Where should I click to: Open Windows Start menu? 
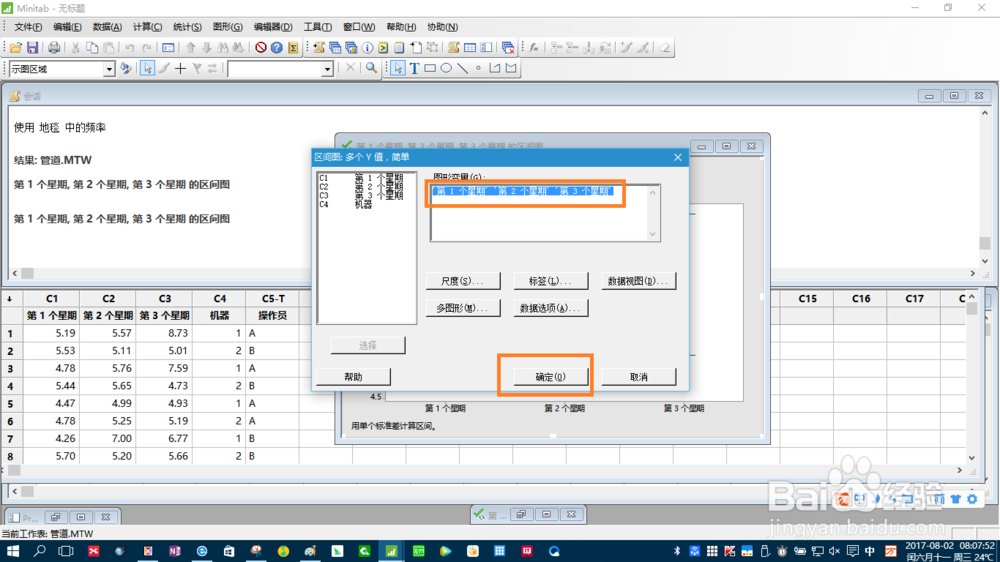tap(12, 551)
